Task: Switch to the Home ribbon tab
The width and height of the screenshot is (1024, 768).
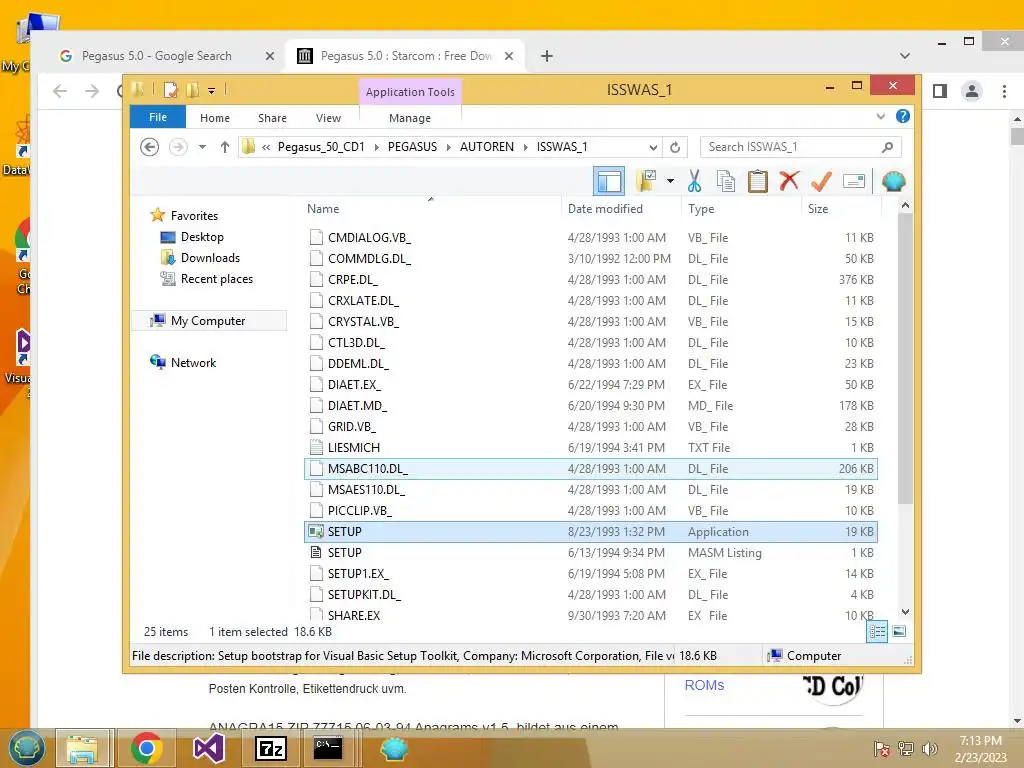Action: (215, 118)
